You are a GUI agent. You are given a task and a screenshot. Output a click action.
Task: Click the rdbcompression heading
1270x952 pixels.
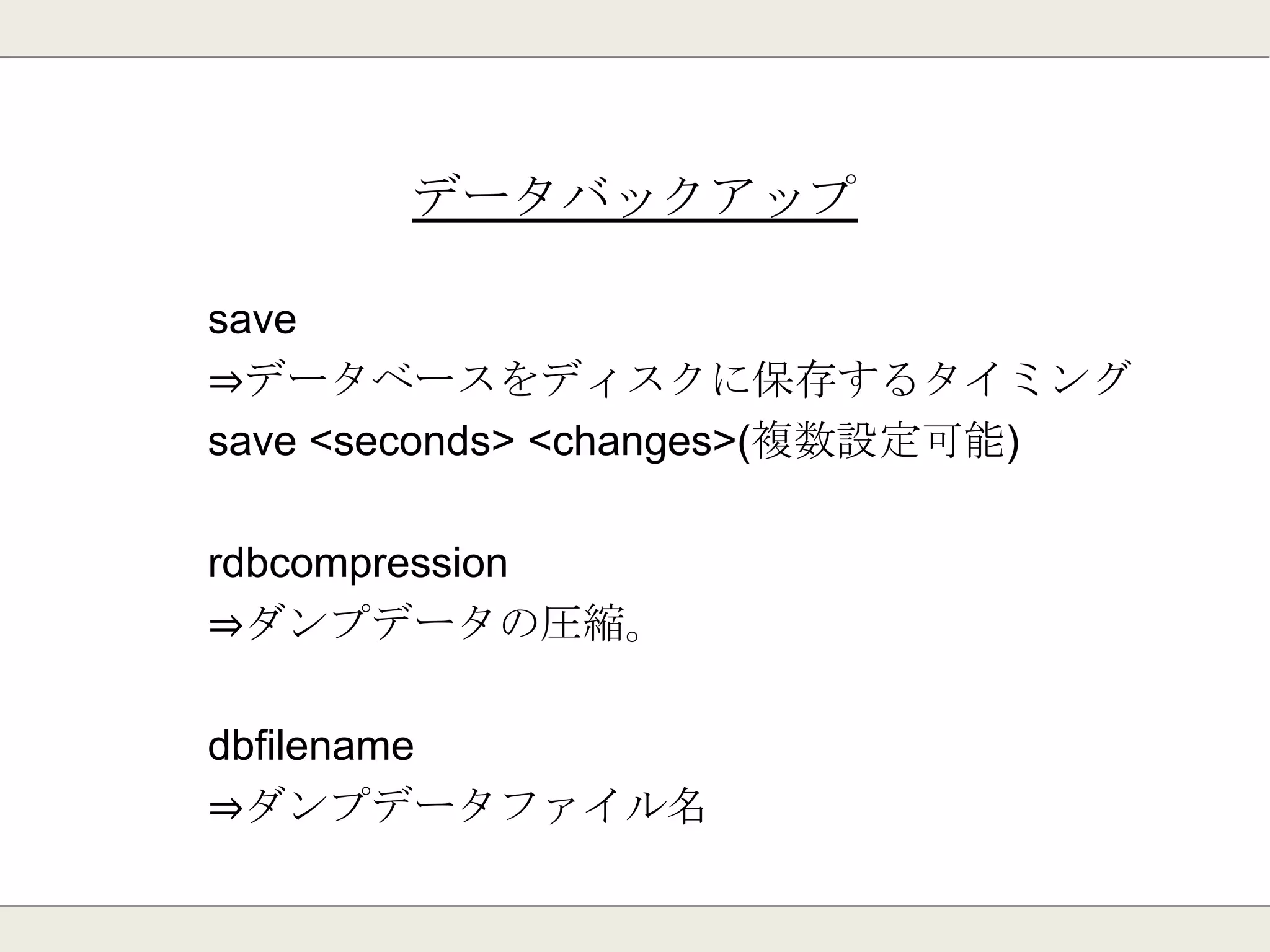click(358, 563)
